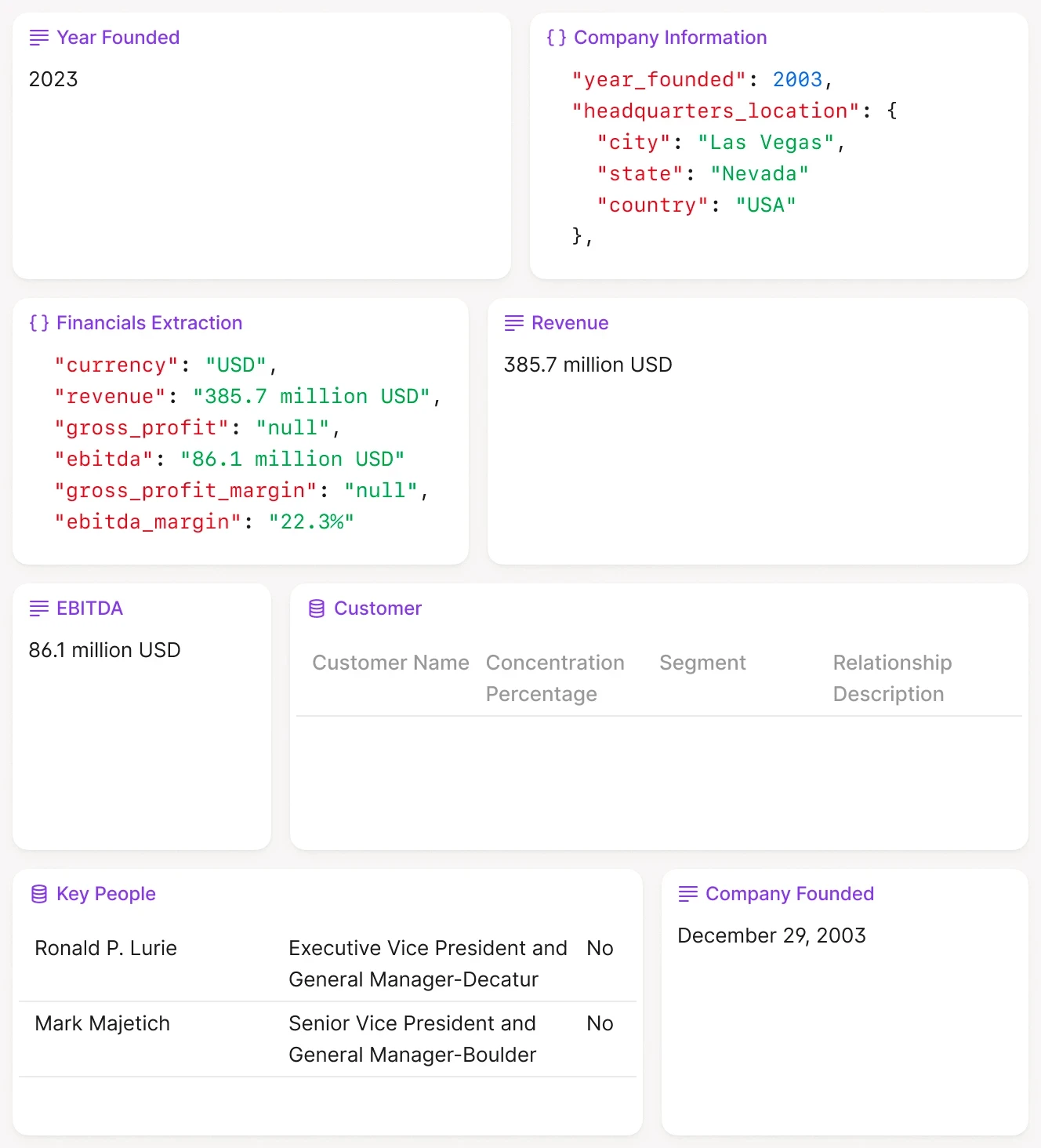Click the date December 29, 2003
This screenshot has width=1041, height=1148.
coord(771,935)
